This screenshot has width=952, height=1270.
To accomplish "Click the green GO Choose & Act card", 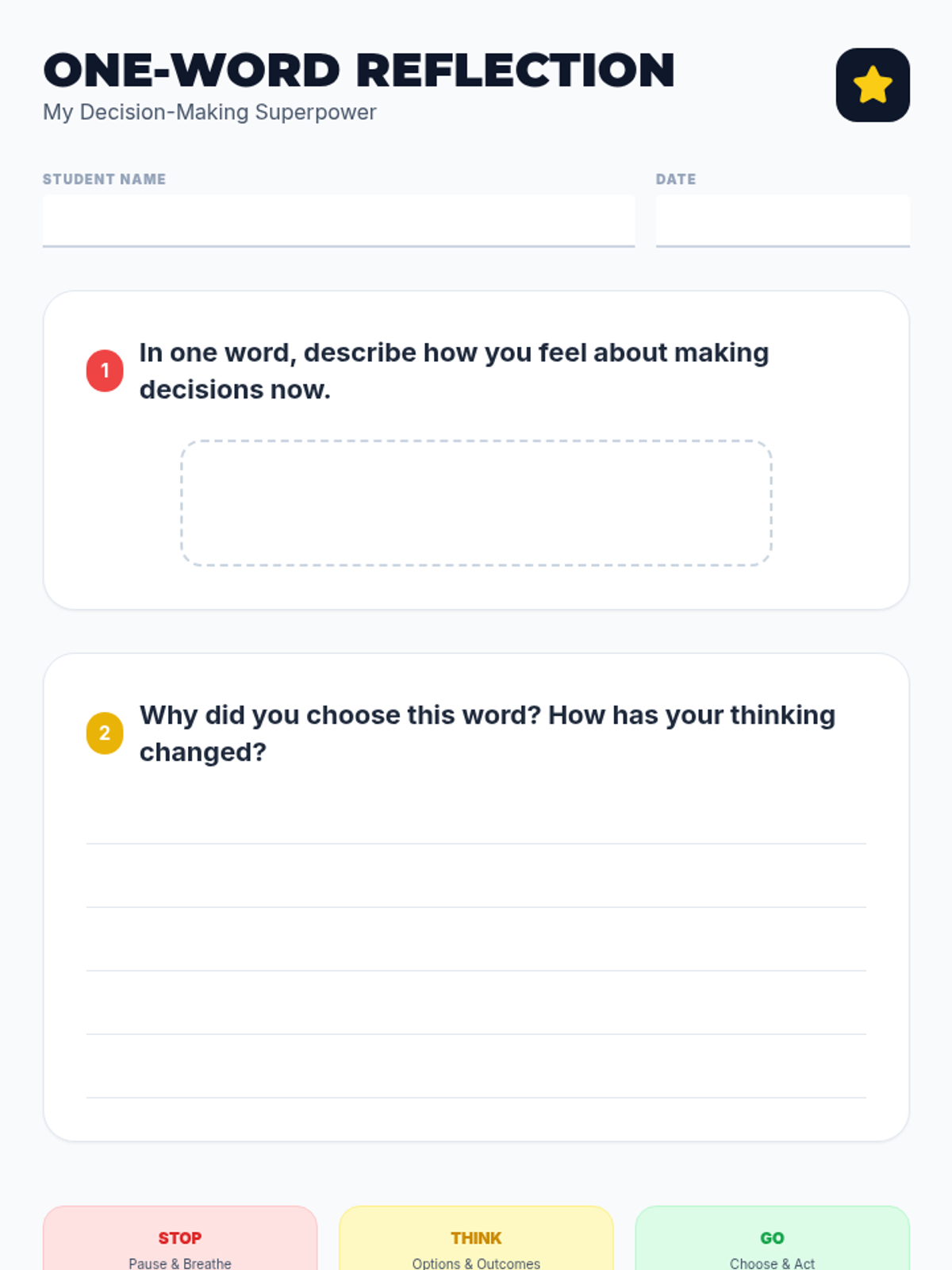I will pyautogui.click(x=772, y=1238).
